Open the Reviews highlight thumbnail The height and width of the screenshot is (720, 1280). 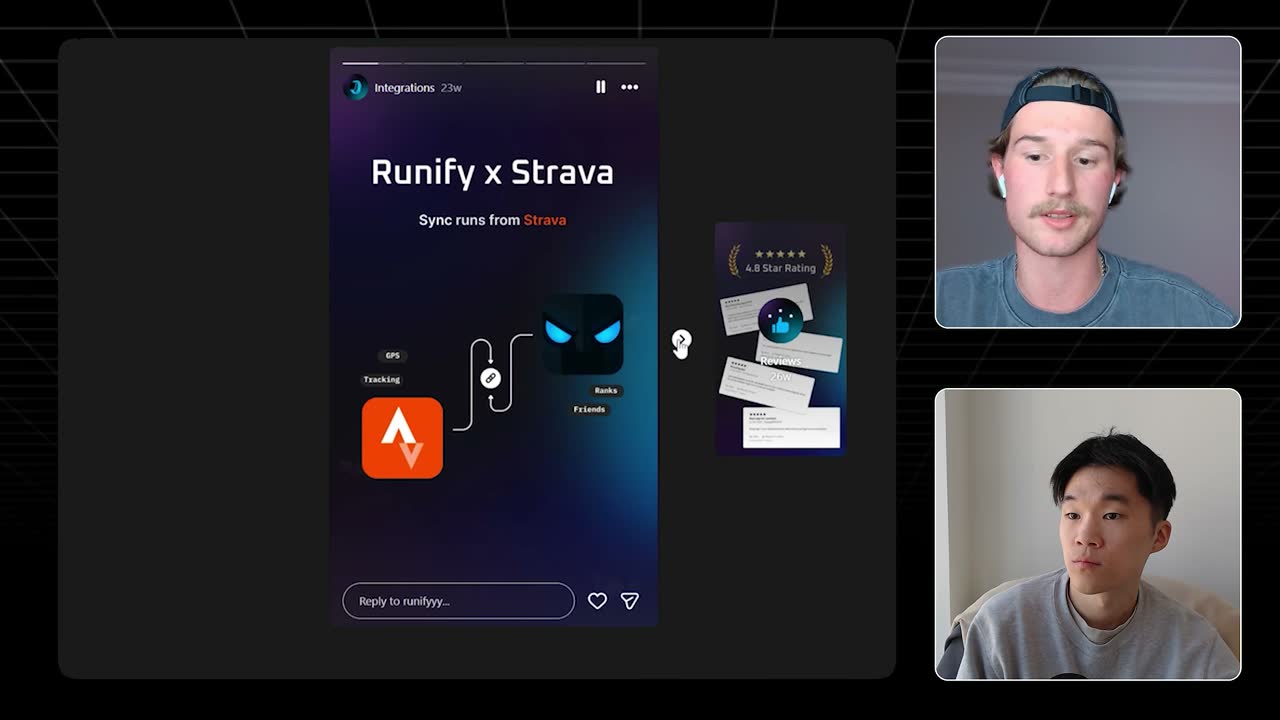point(780,339)
